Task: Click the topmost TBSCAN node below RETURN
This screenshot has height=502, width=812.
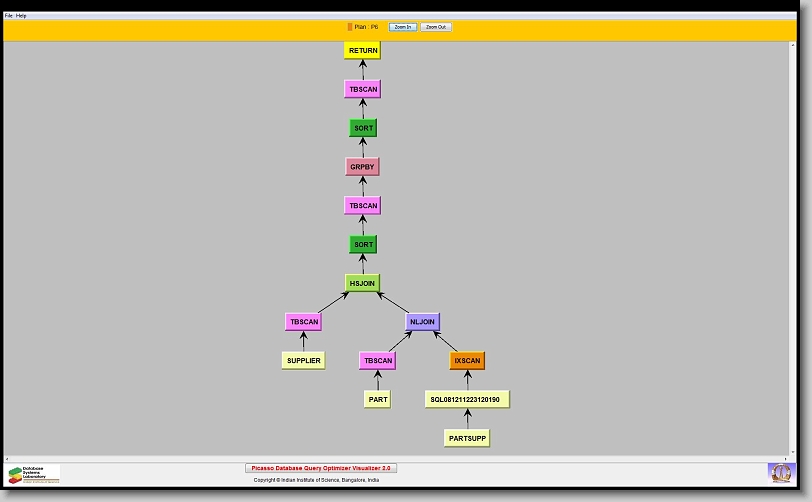Action: (x=363, y=89)
